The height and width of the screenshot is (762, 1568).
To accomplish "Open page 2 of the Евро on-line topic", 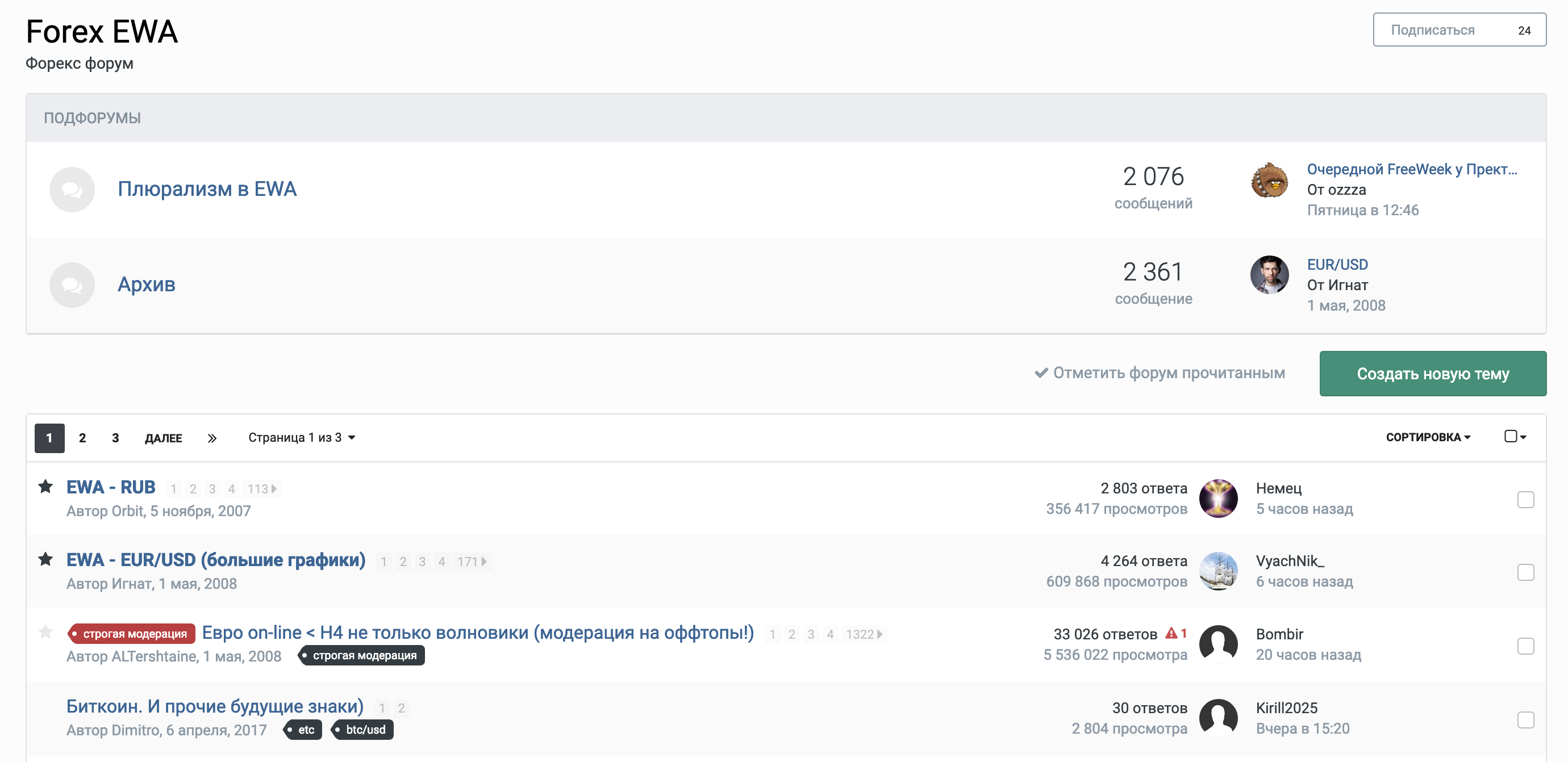I will click(x=791, y=635).
